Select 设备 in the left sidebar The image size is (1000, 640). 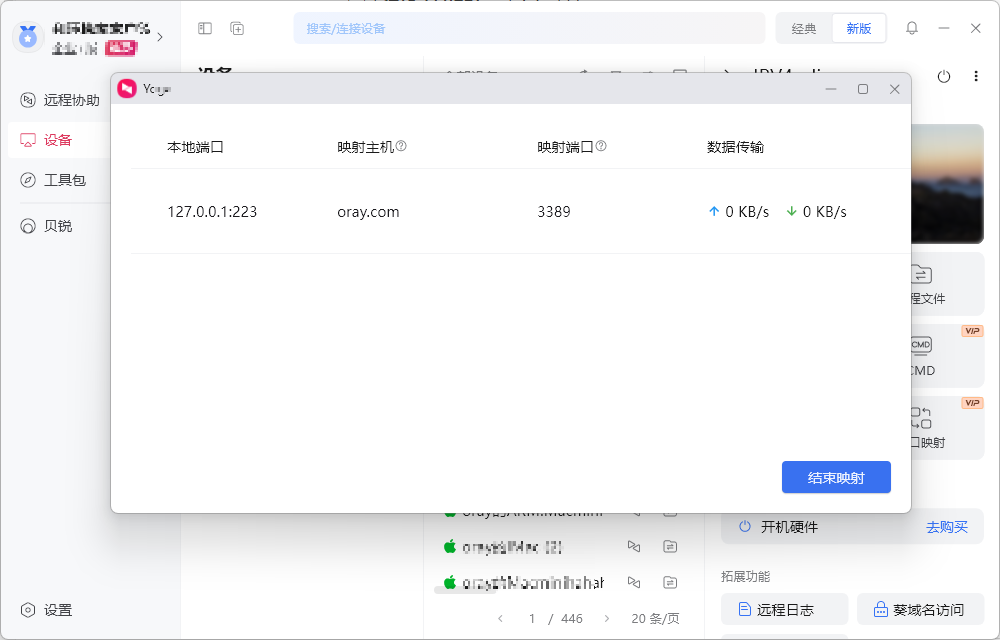55,140
